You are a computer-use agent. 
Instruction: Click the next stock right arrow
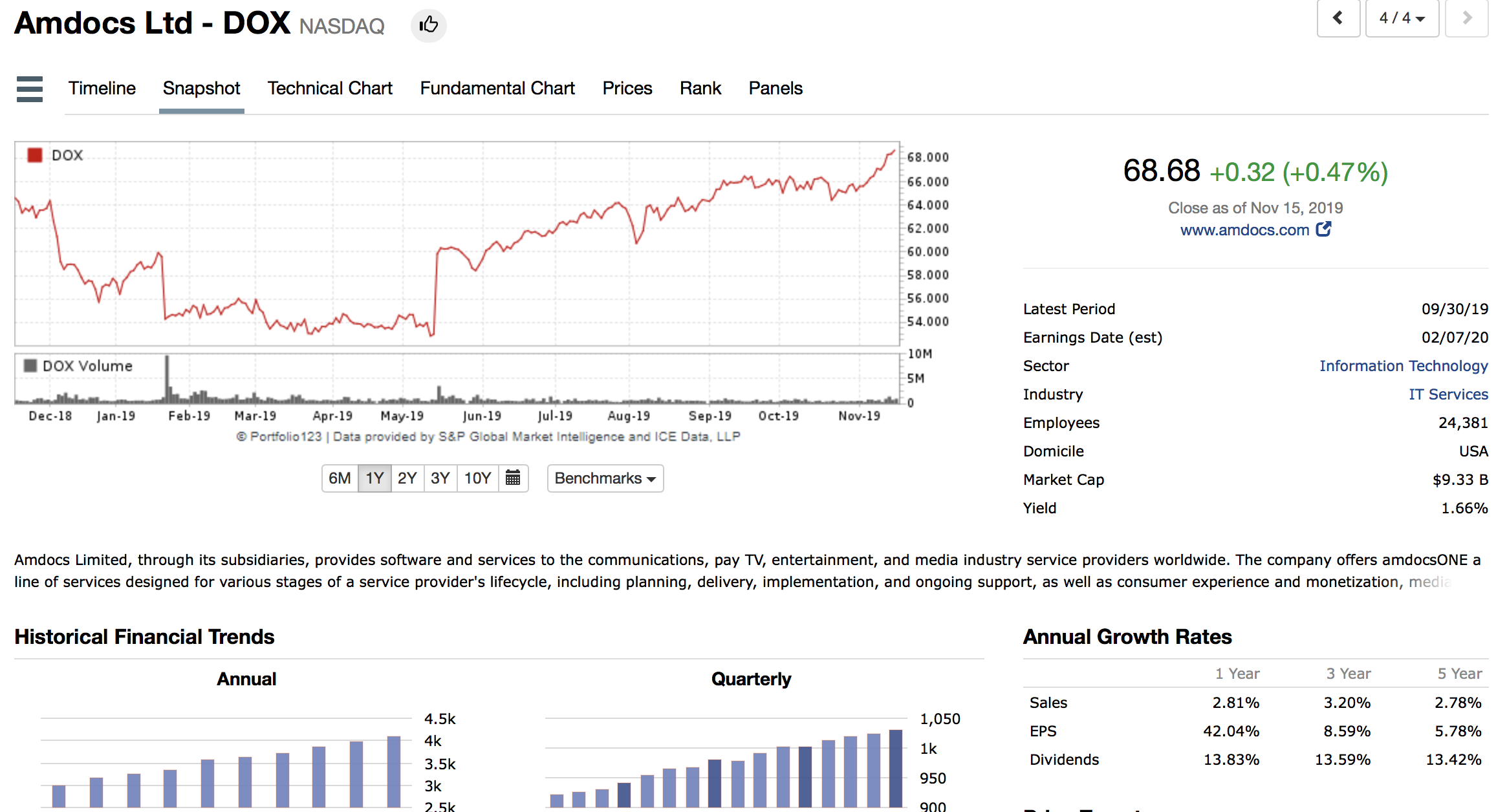[x=1466, y=18]
